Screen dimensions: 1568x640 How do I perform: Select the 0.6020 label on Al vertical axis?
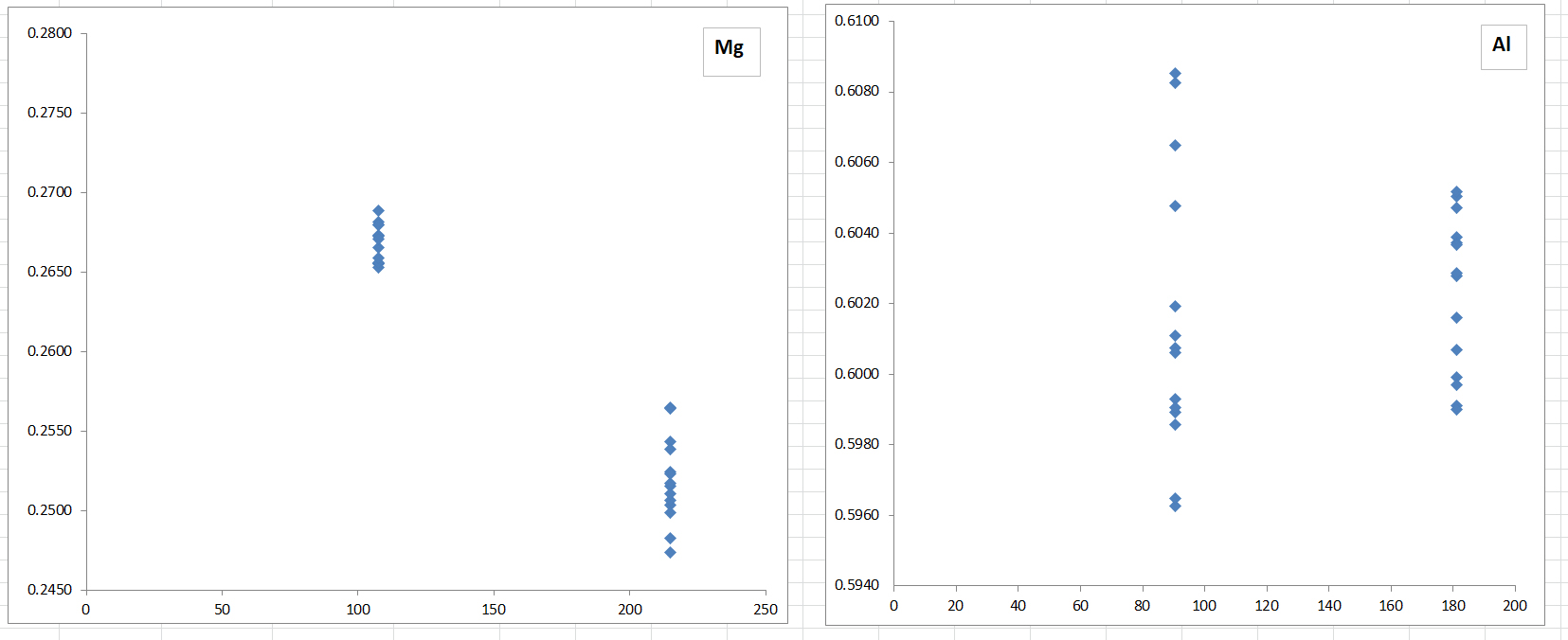856,303
